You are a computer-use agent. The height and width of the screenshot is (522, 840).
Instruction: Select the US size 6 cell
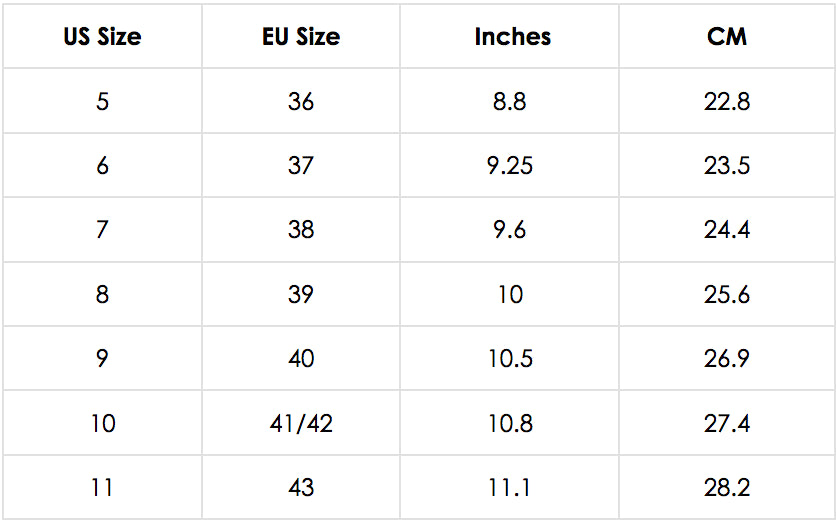[x=102, y=165]
